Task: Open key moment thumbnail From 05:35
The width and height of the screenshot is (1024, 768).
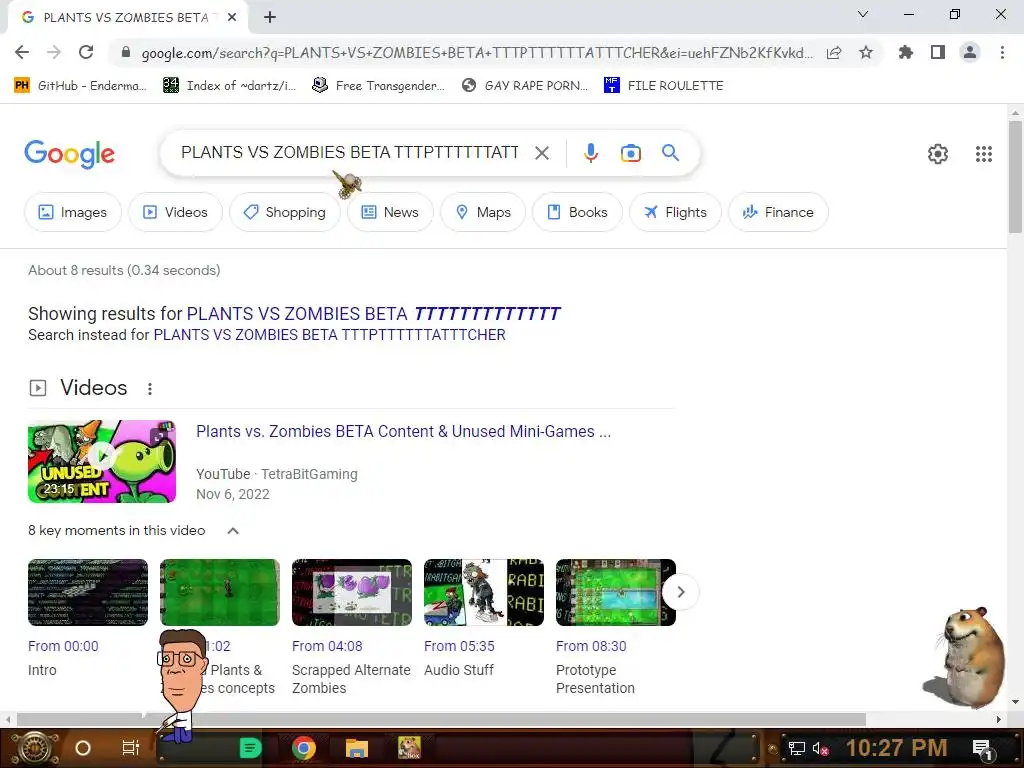Action: click(x=483, y=592)
